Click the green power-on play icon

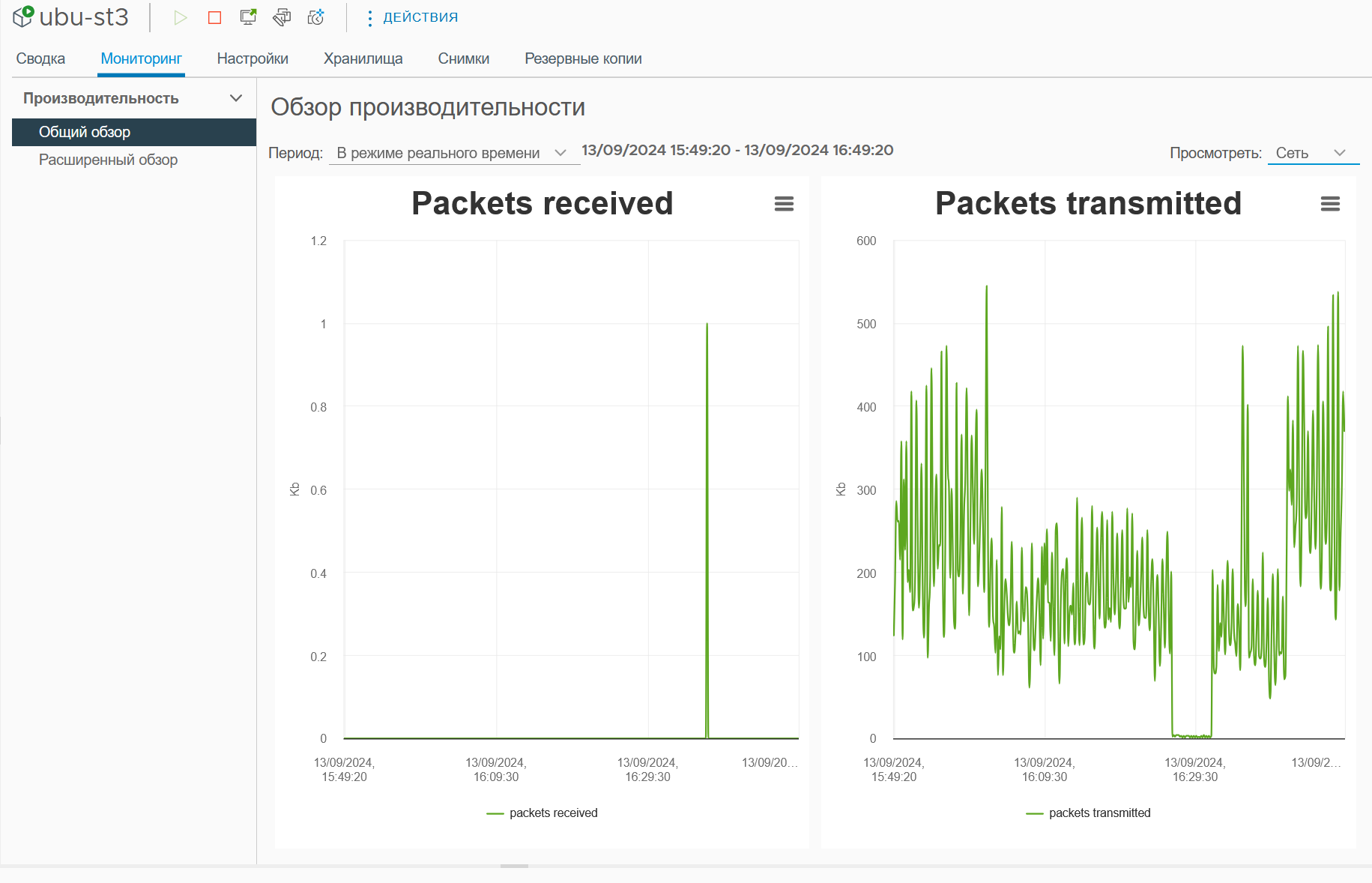point(181,17)
